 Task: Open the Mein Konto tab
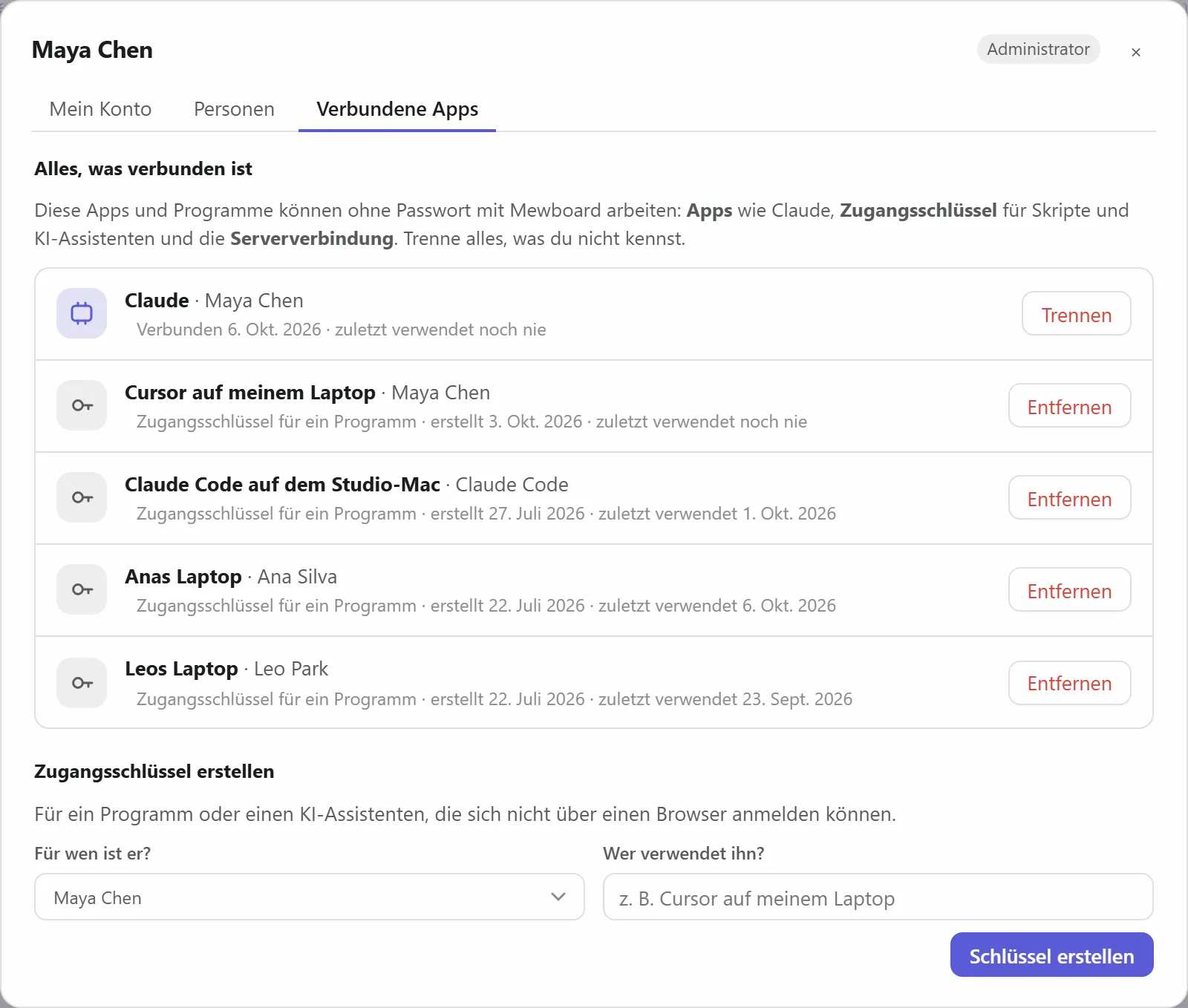point(100,109)
